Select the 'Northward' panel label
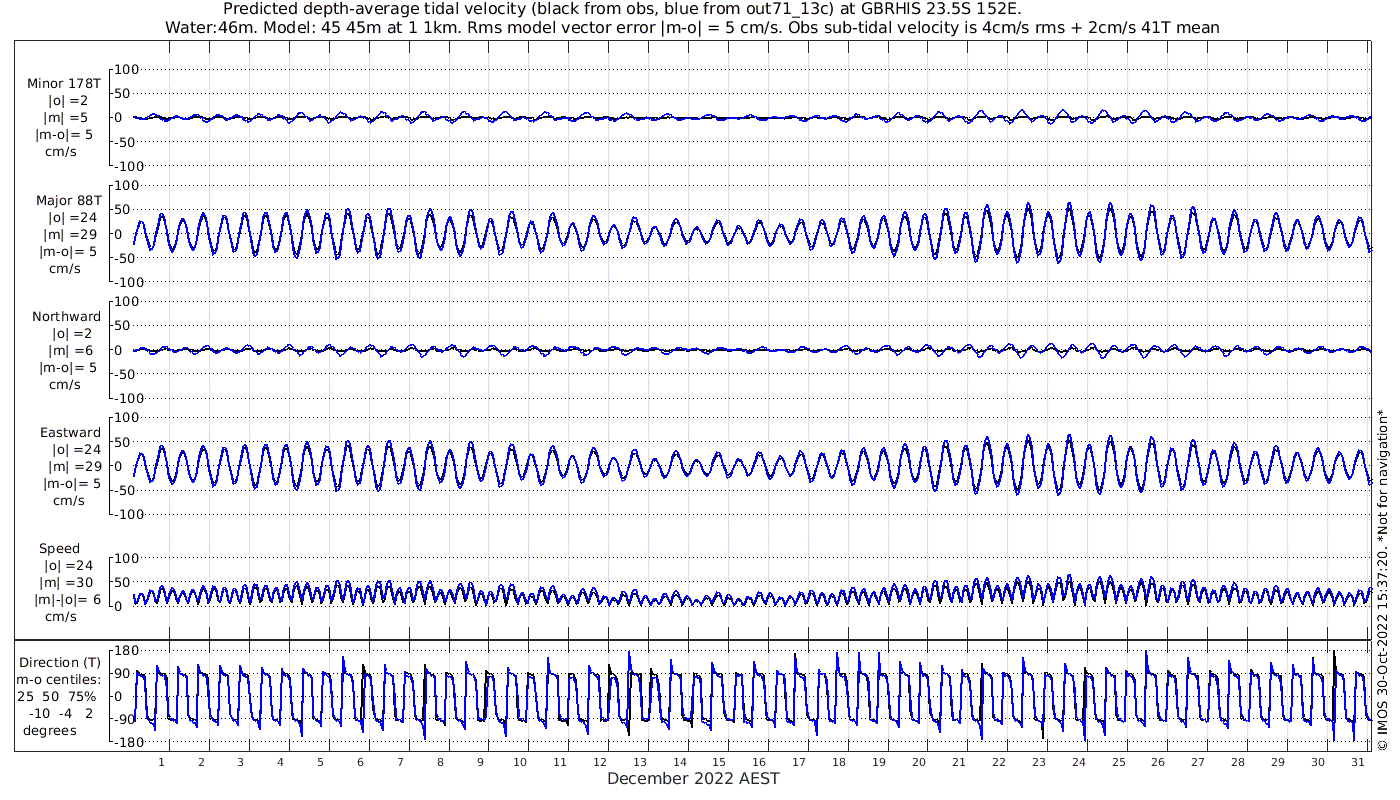This screenshot has width=1400, height=800. pos(66,317)
